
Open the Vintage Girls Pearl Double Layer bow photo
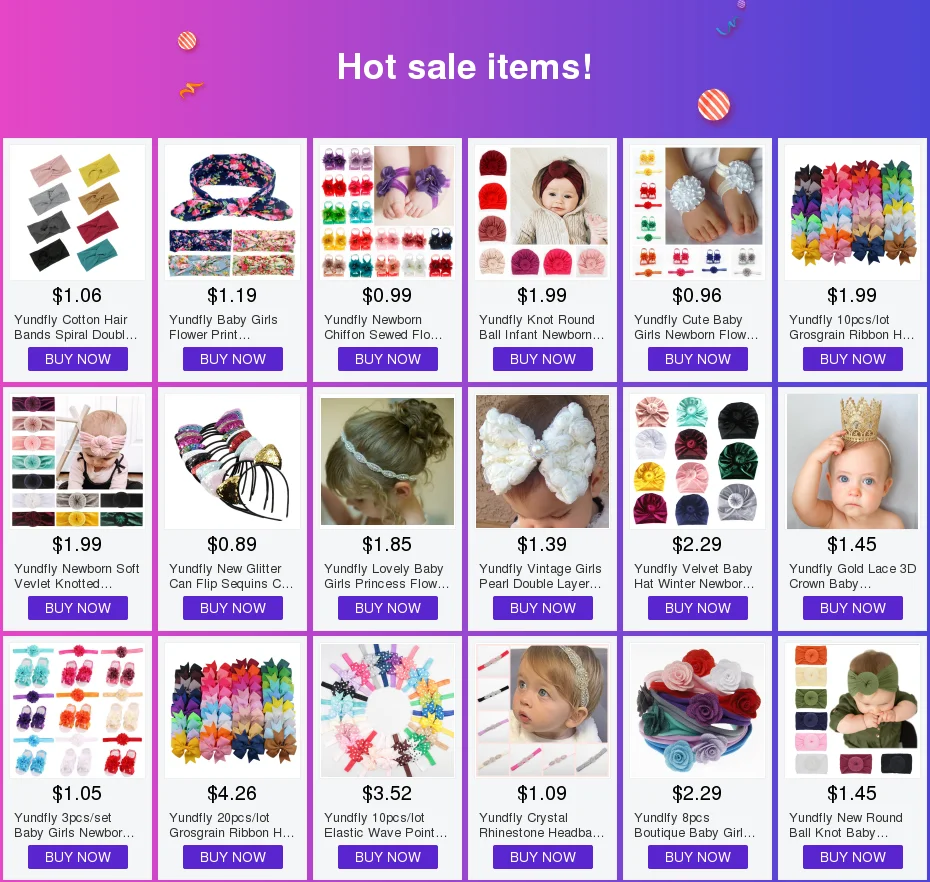click(543, 461)
